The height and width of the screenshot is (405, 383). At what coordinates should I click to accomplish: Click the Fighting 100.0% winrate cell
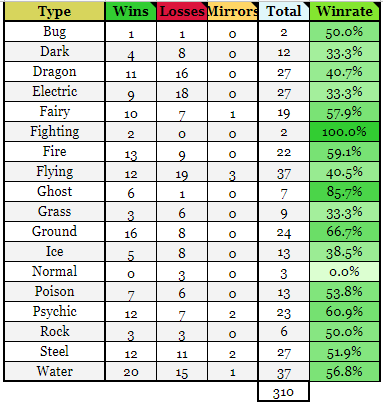(344, 132)
